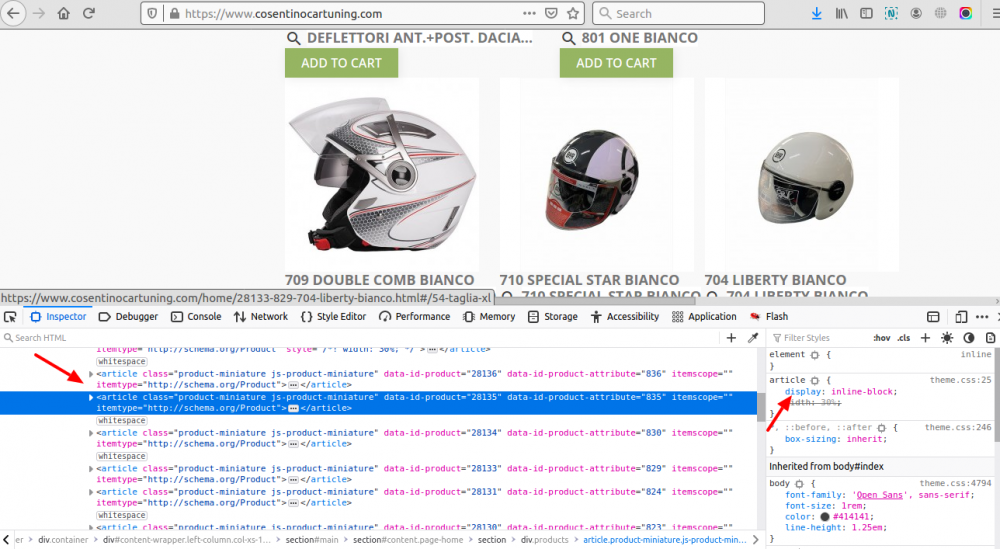Click the display: inline-block declaration value
The width and height of the screenshot is (1000, 549).
864,392
